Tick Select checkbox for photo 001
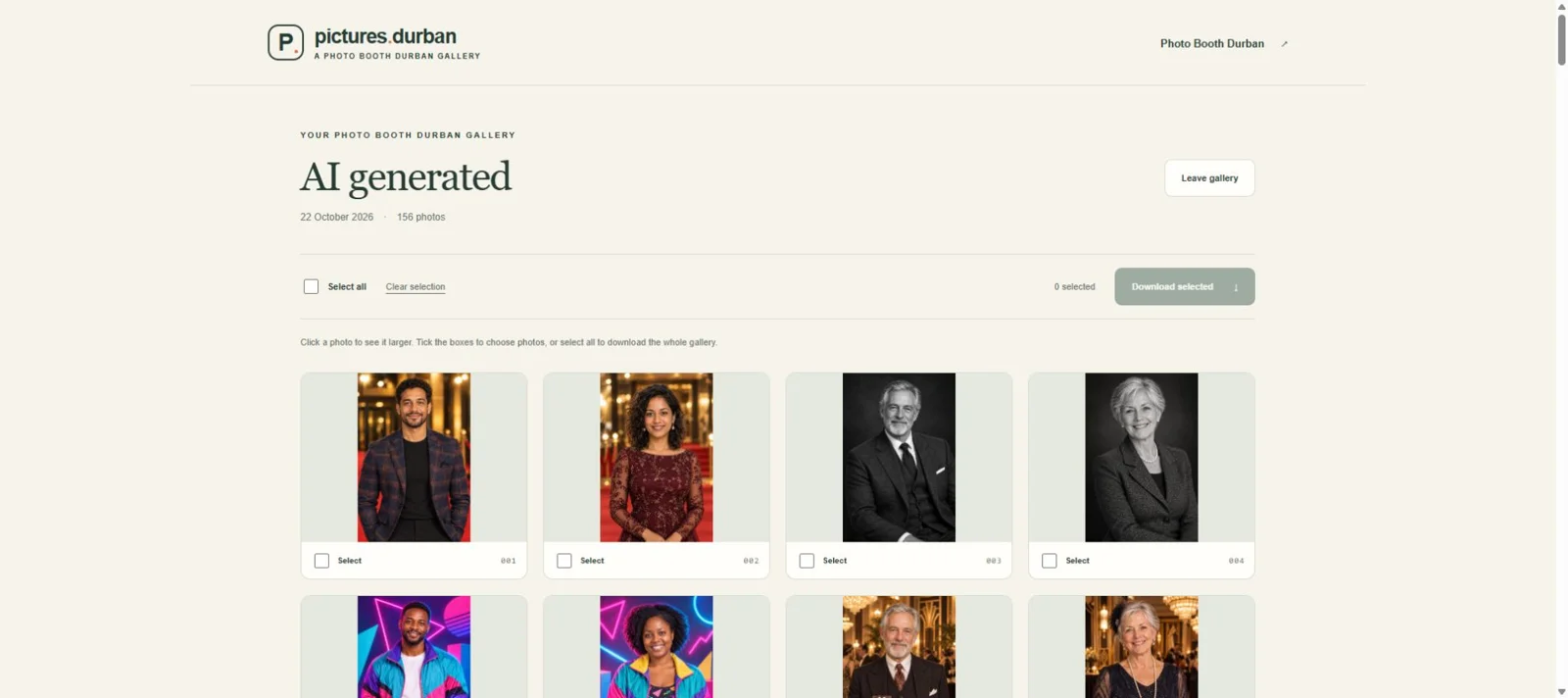1568x698 pixels. pyautogui.click(x=321, y=561)
